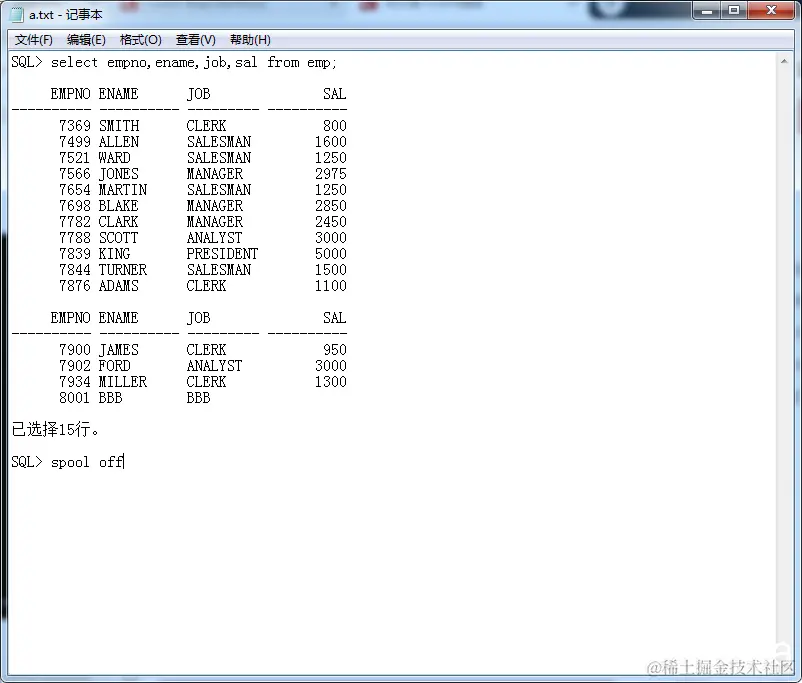Viewport: 802px width, 683px height.
Task: Click the second SAL column header
Action: (x=335, y=318)
